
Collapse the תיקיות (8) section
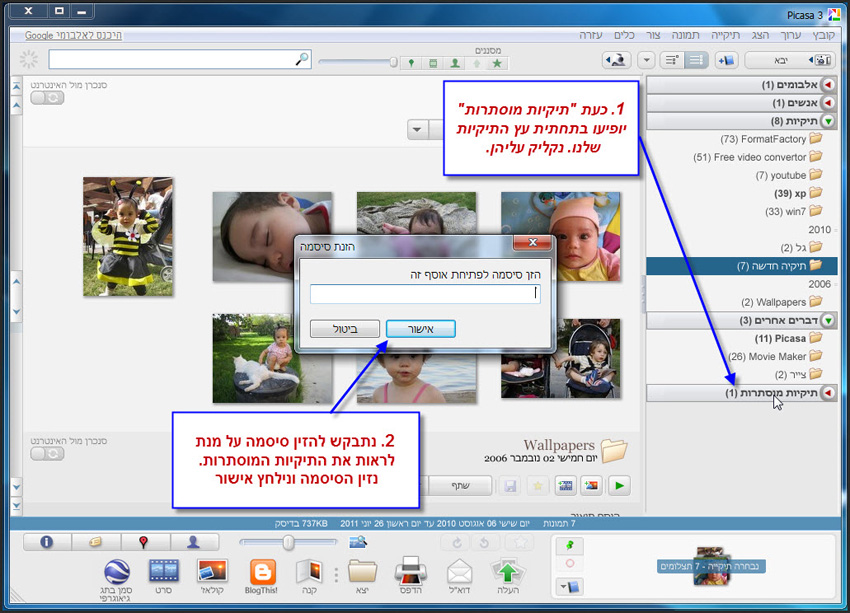tap(828, 120)
